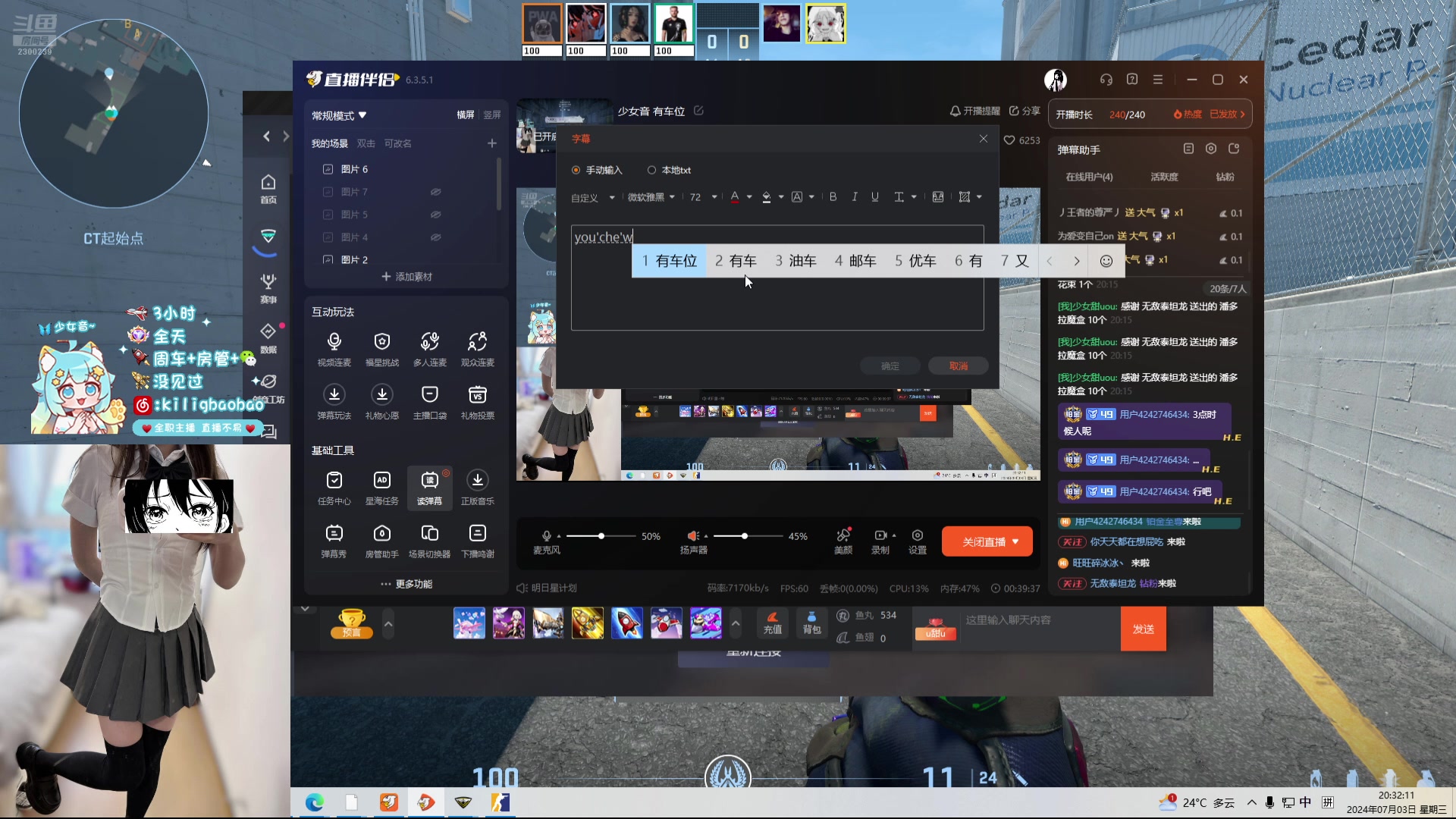Click 关闭直播 stop stream button
The height and width of the screenshot is (819, 1456).
(987, 541)
